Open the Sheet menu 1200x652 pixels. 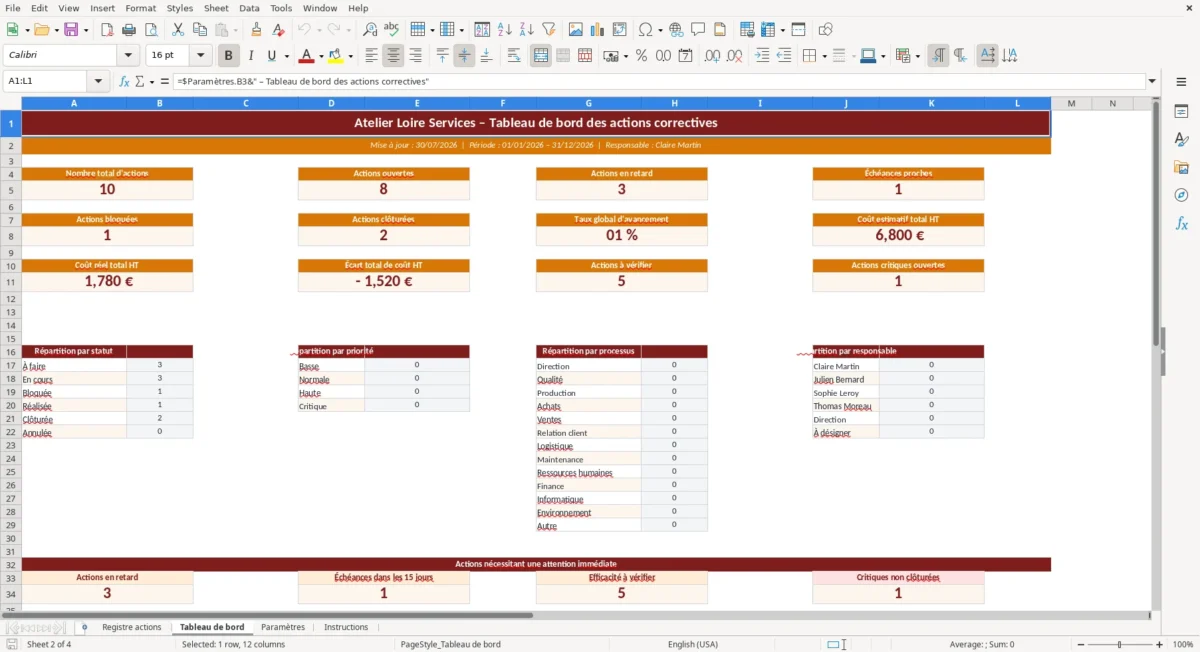click(216, 8)
